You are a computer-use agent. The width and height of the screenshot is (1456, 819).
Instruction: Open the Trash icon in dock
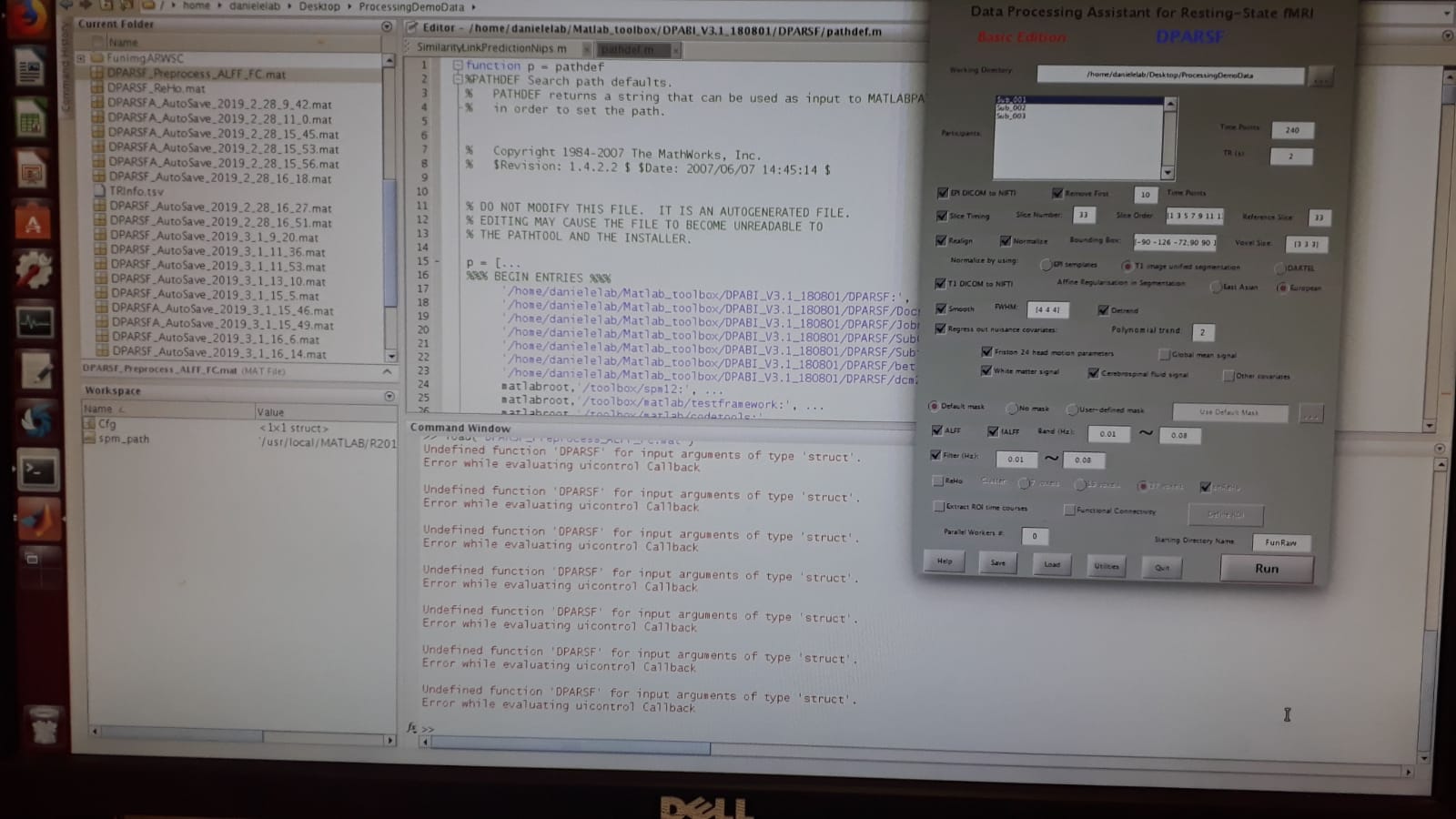tap(44, 727)
